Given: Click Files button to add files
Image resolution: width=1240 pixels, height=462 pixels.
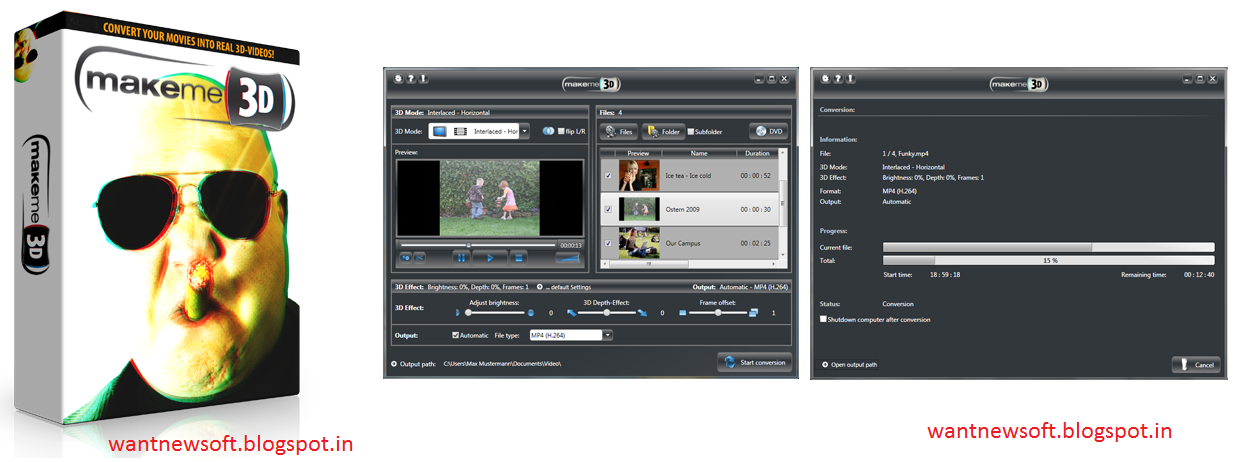Looking at the screenshot, I should [619, 131].
